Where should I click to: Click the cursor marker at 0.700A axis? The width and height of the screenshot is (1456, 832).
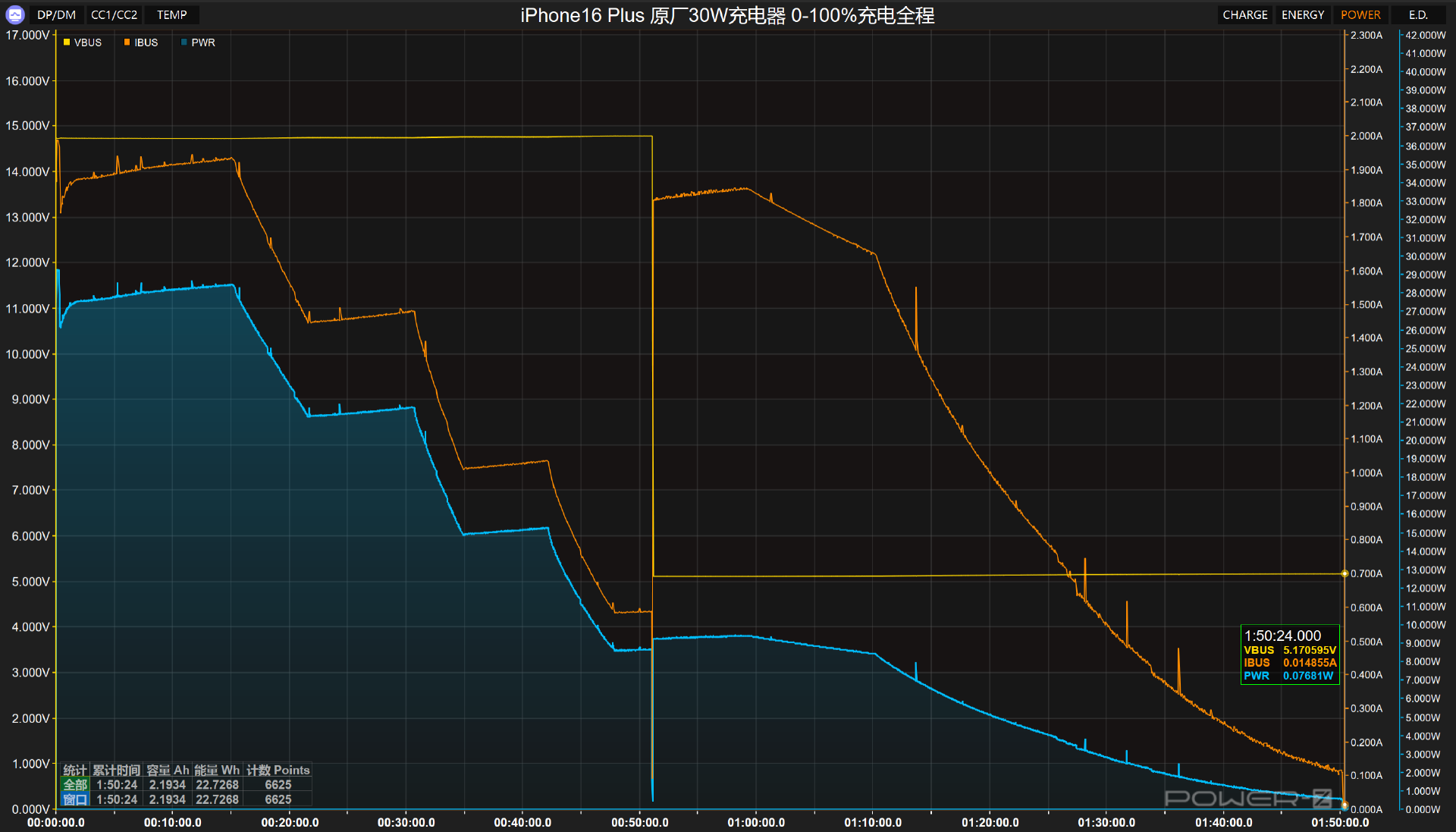tap(1345, 573)
